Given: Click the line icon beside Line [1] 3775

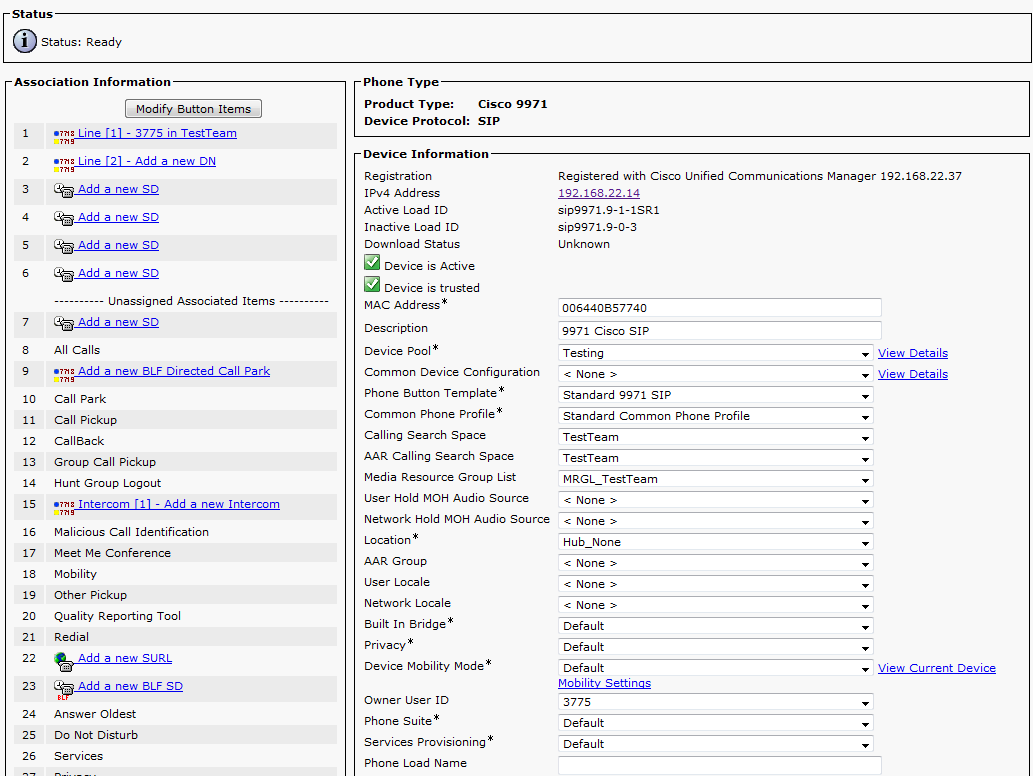Looking at the screenshot, I should 64,135.
